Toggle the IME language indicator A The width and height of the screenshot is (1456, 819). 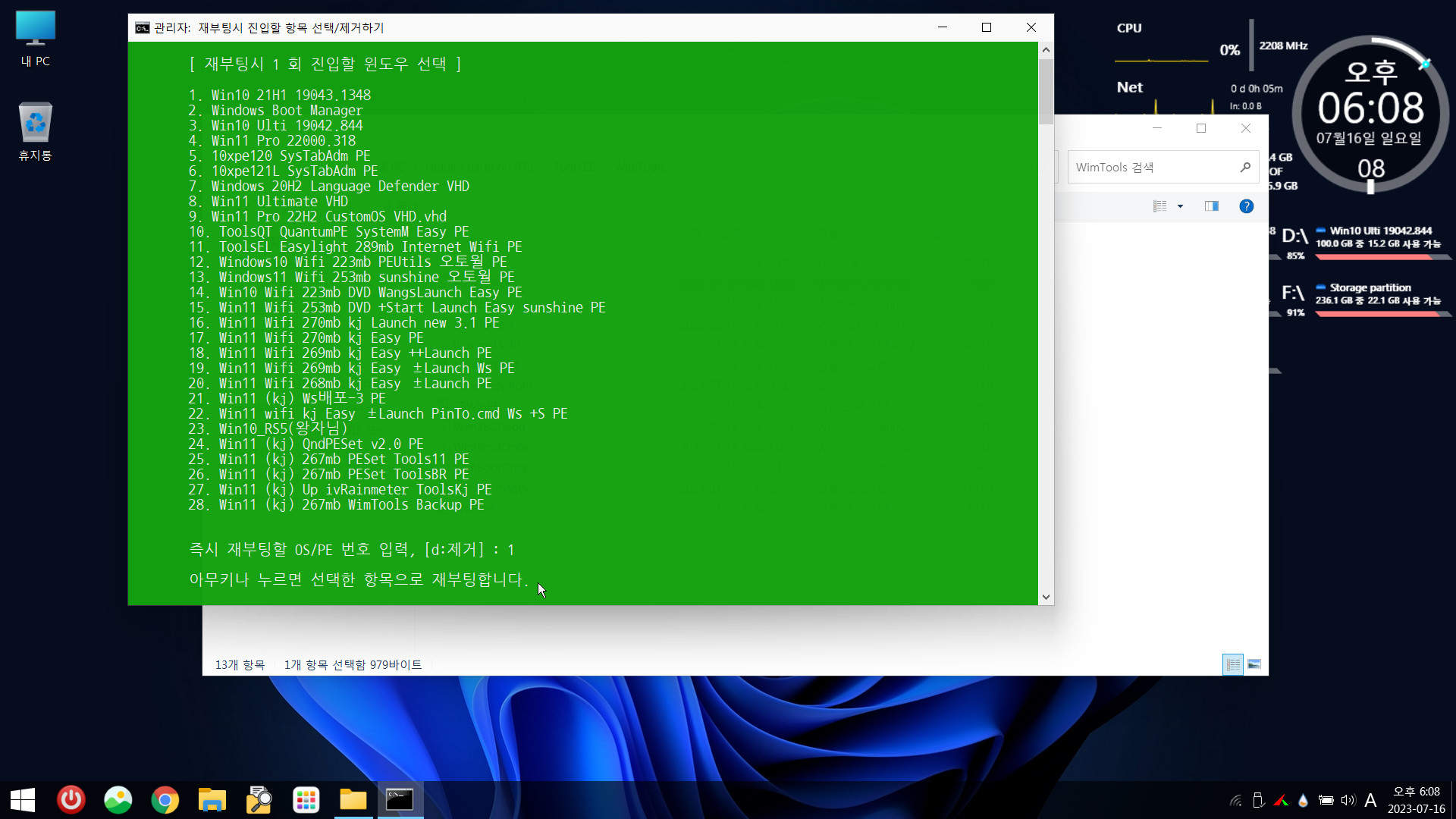tap(1370, 800)
